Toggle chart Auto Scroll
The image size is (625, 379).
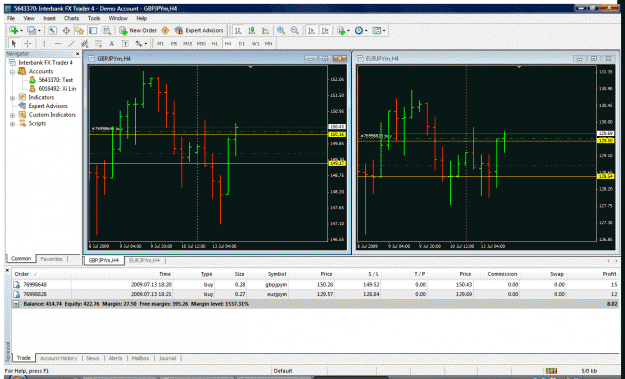click(312, 30)
